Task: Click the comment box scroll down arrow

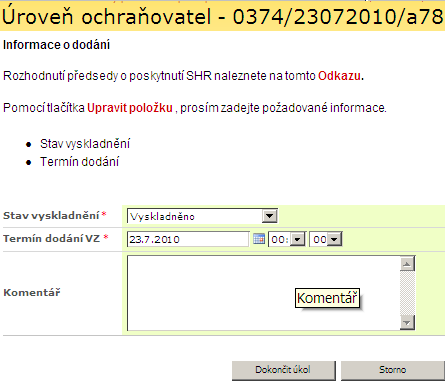Action: pyautogui.click(x=407, y=322)
